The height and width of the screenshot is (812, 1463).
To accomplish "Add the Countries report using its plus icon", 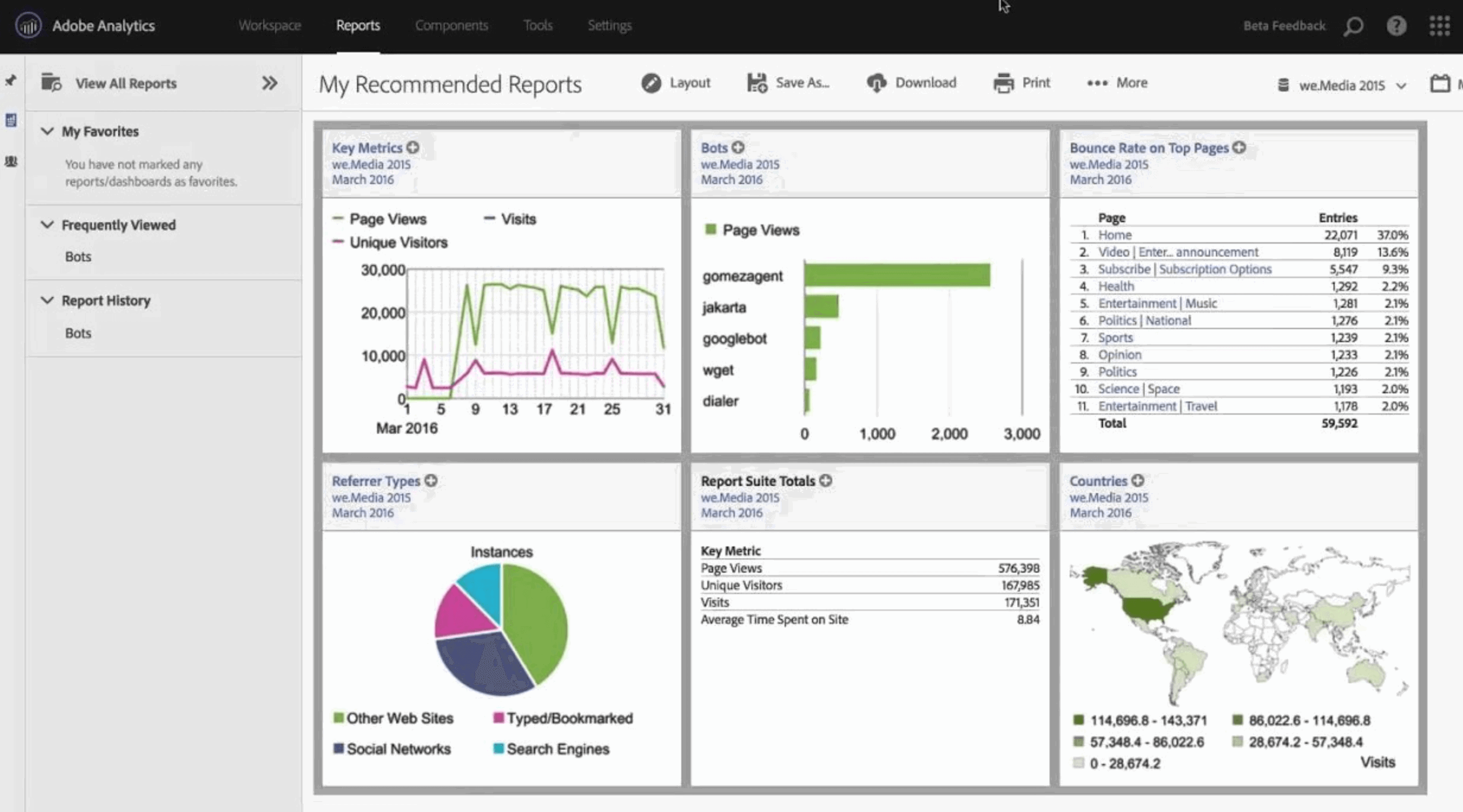I will coord(1137,481).
